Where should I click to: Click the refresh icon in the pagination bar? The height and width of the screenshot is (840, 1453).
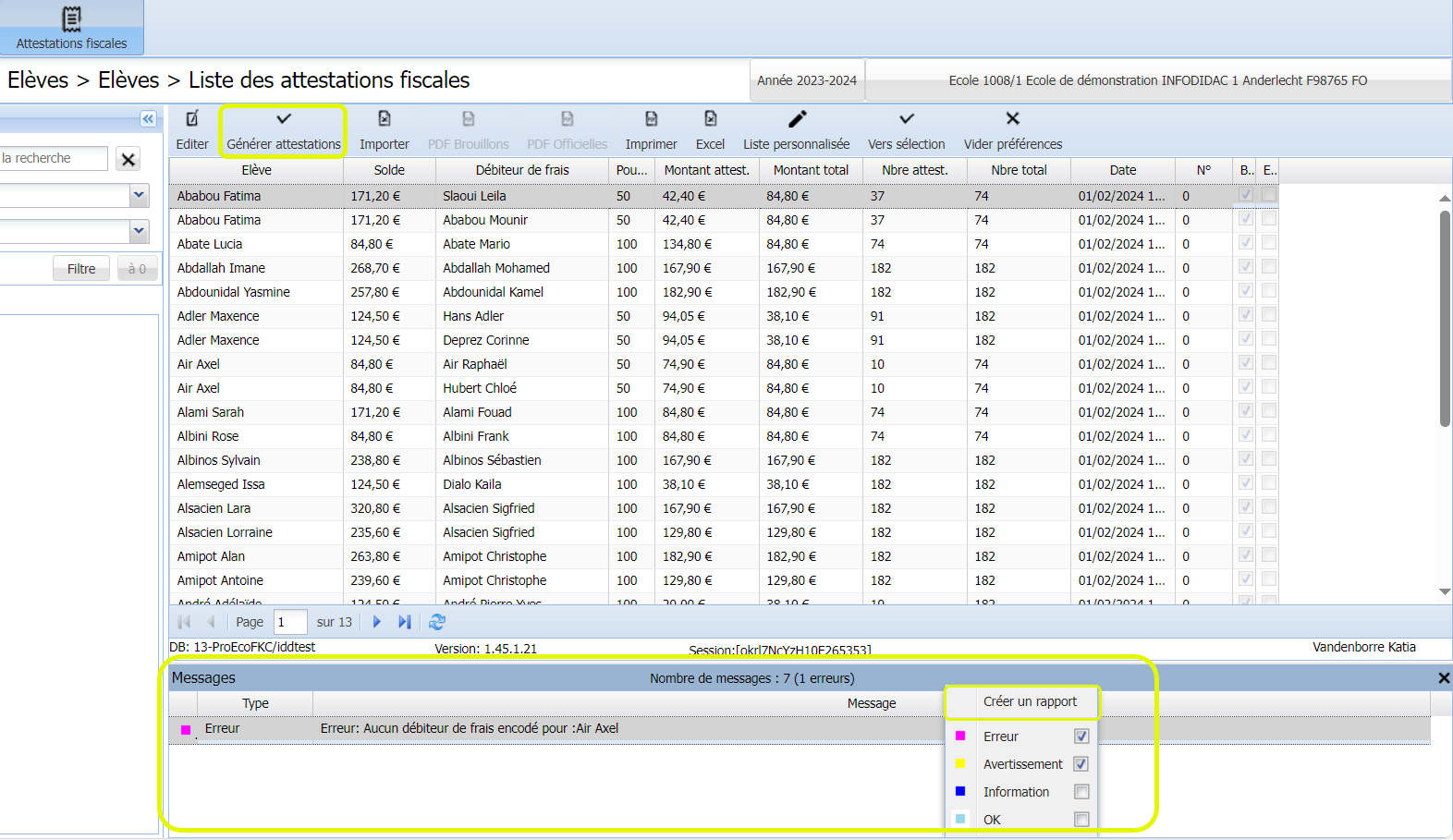[437, 622]
